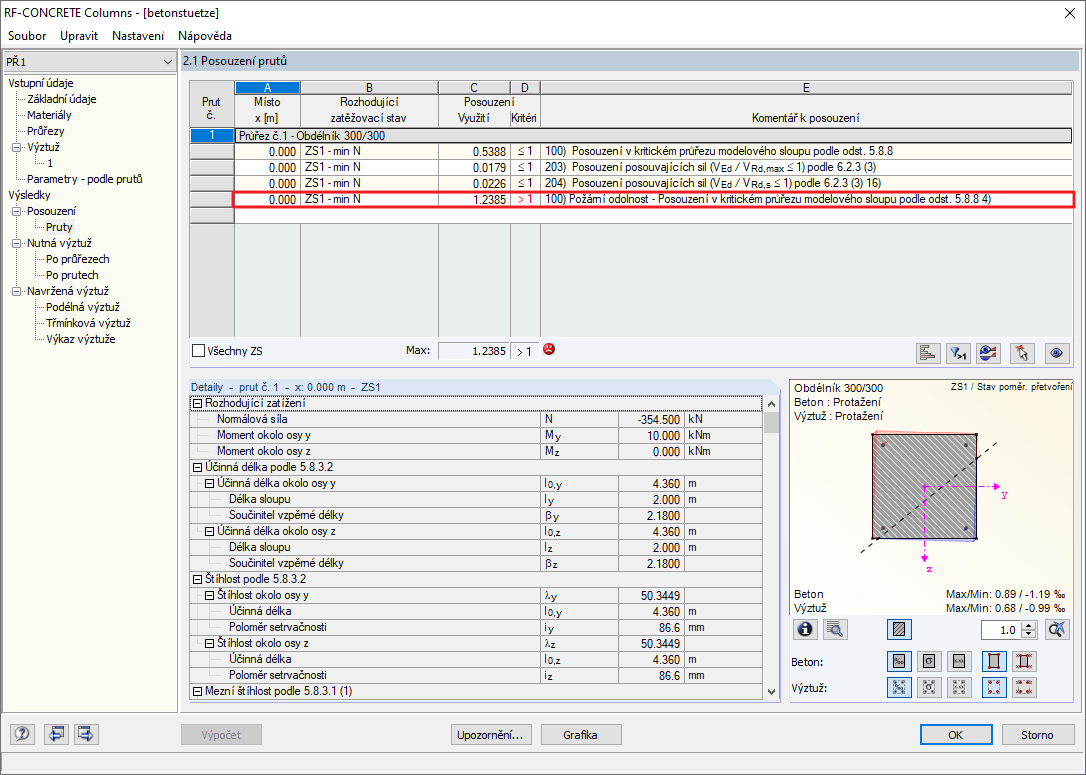Select Parametry - podle prutů item
Viewport: 1086px width, 775px height.
(x=84, y=179)
